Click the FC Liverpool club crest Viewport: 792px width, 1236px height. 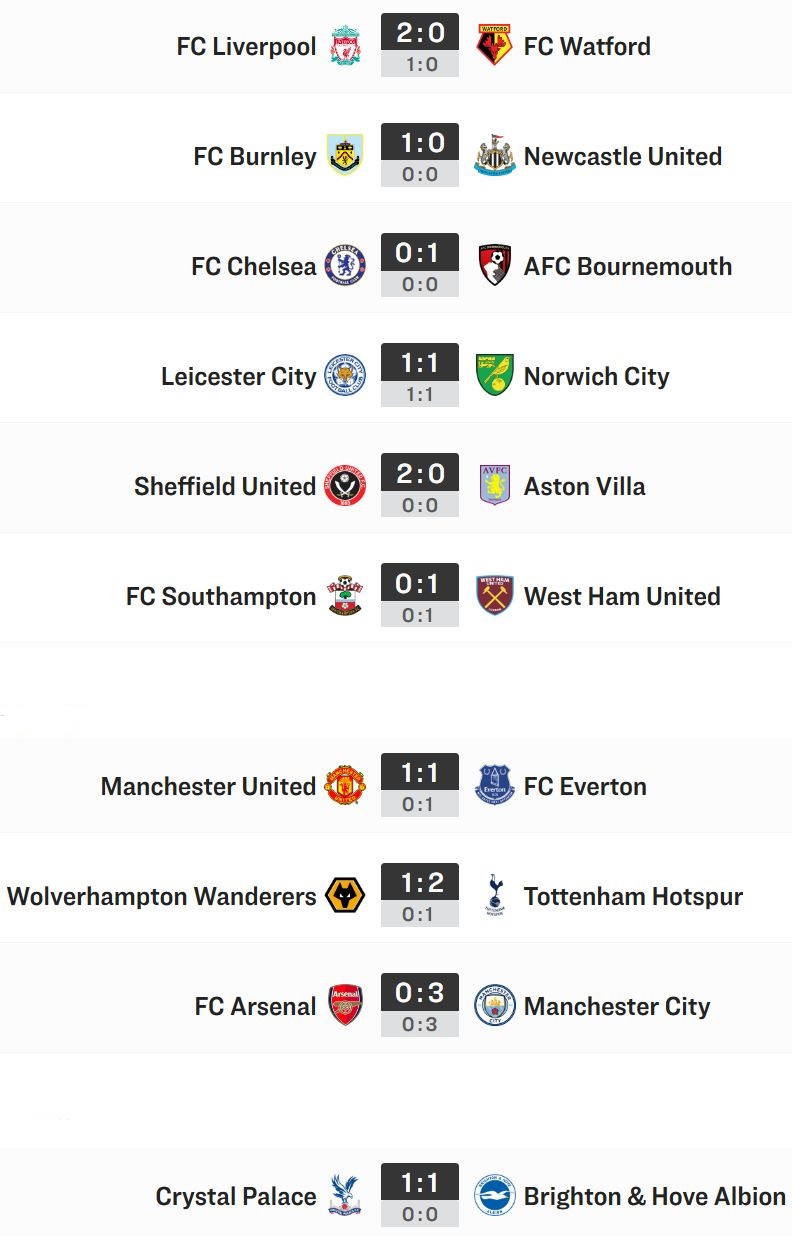[345, 46]
